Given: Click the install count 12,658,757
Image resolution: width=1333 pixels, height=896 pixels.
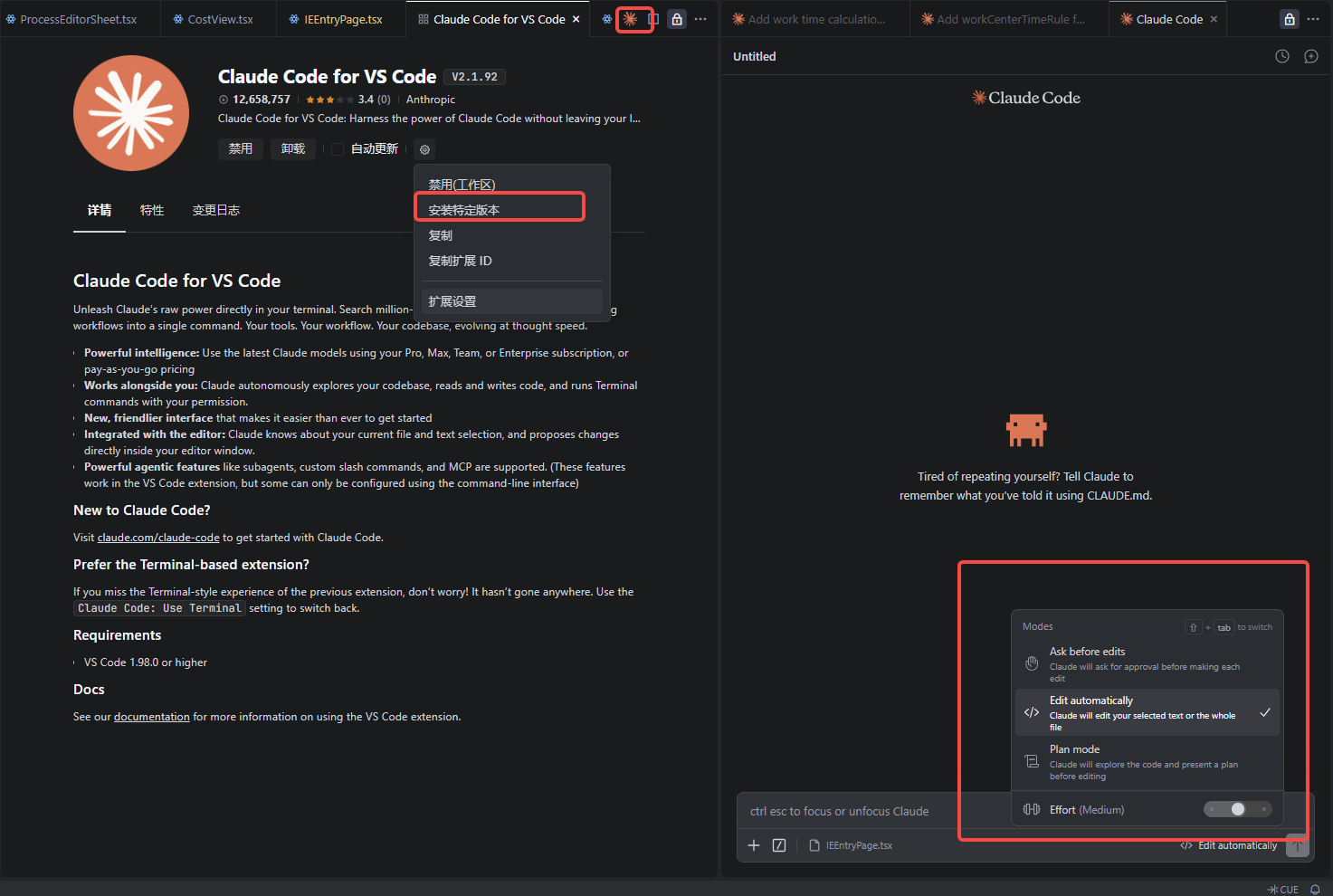Looking at the screenshot, I should 254,100.
